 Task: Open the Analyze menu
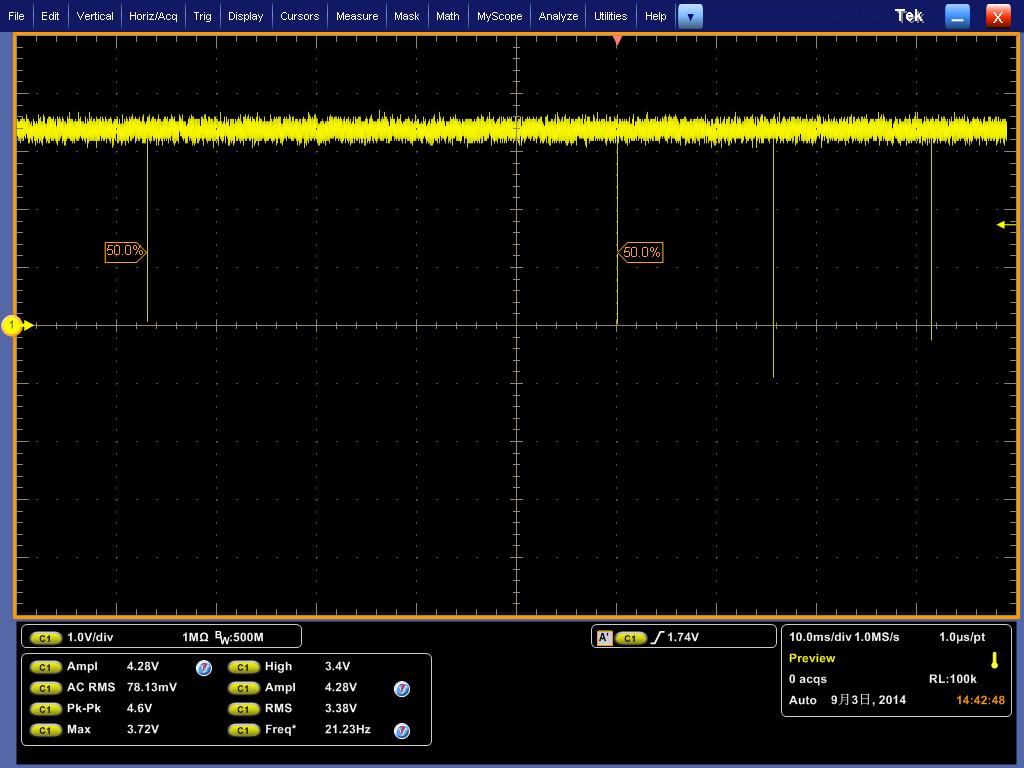tap(558, 16)
